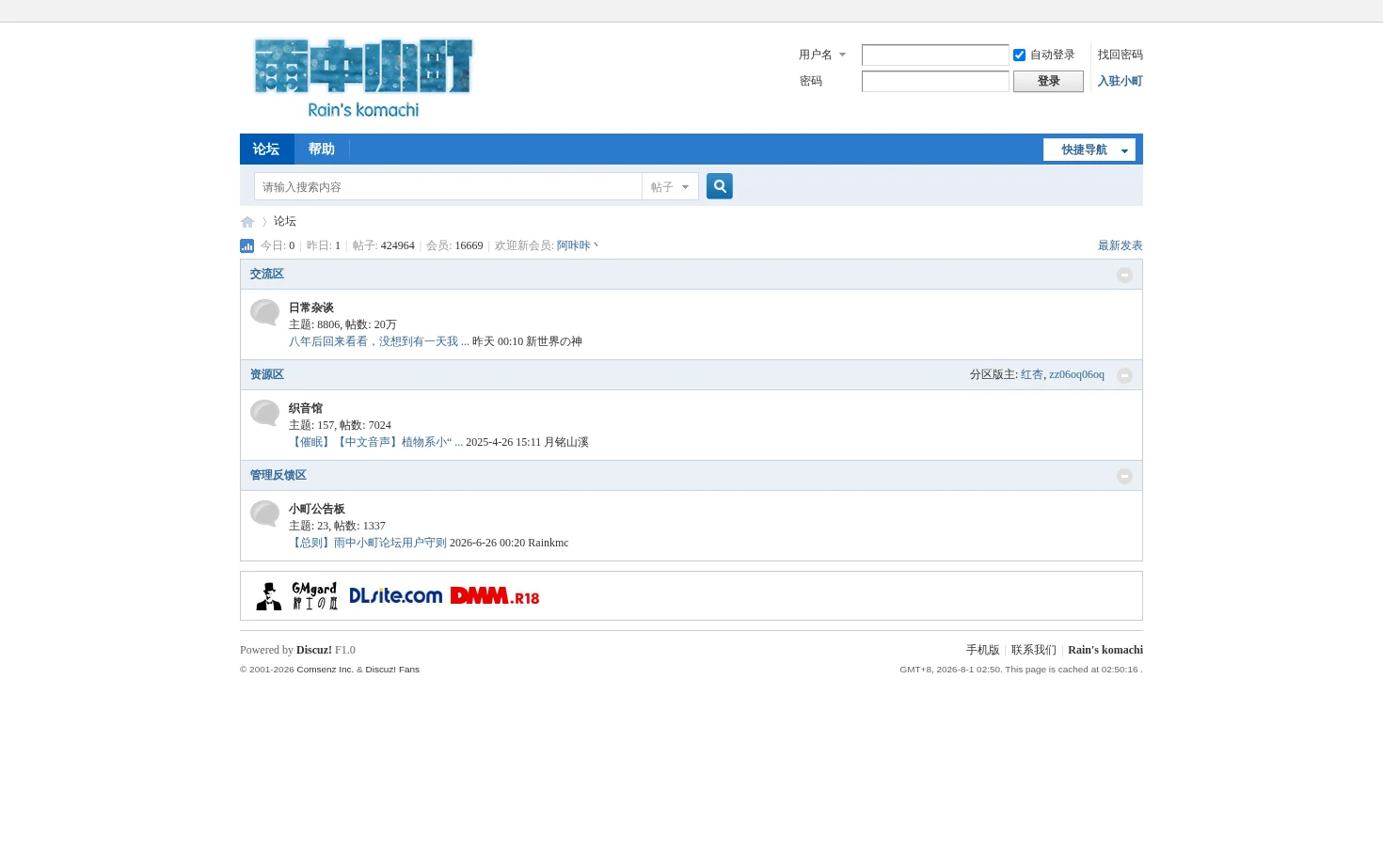Click the blue search magnifier button
Screen dimensions: 1383x868
click(x=720, y=186)
